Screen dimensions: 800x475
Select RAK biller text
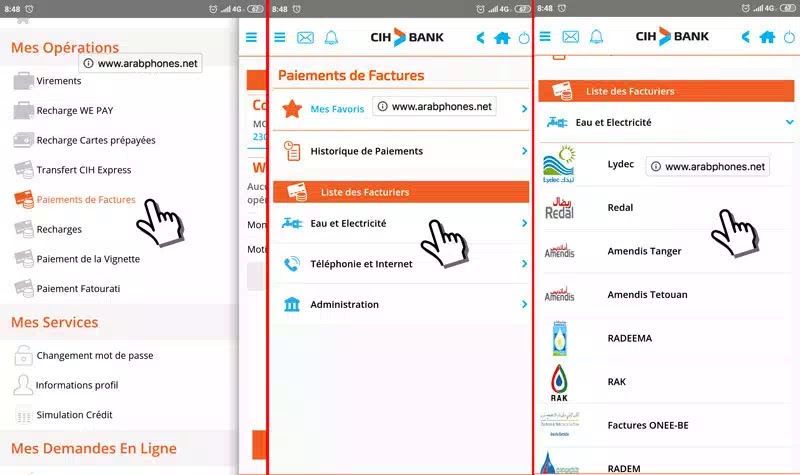[616, 382]
